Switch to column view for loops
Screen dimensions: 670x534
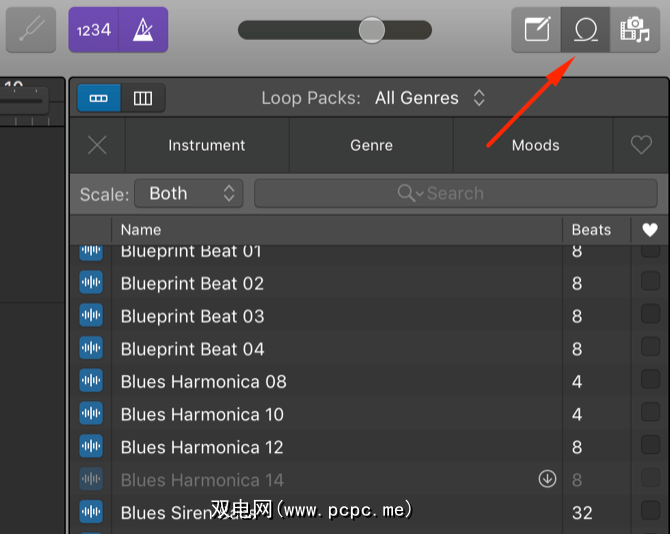tap(143, 98)
